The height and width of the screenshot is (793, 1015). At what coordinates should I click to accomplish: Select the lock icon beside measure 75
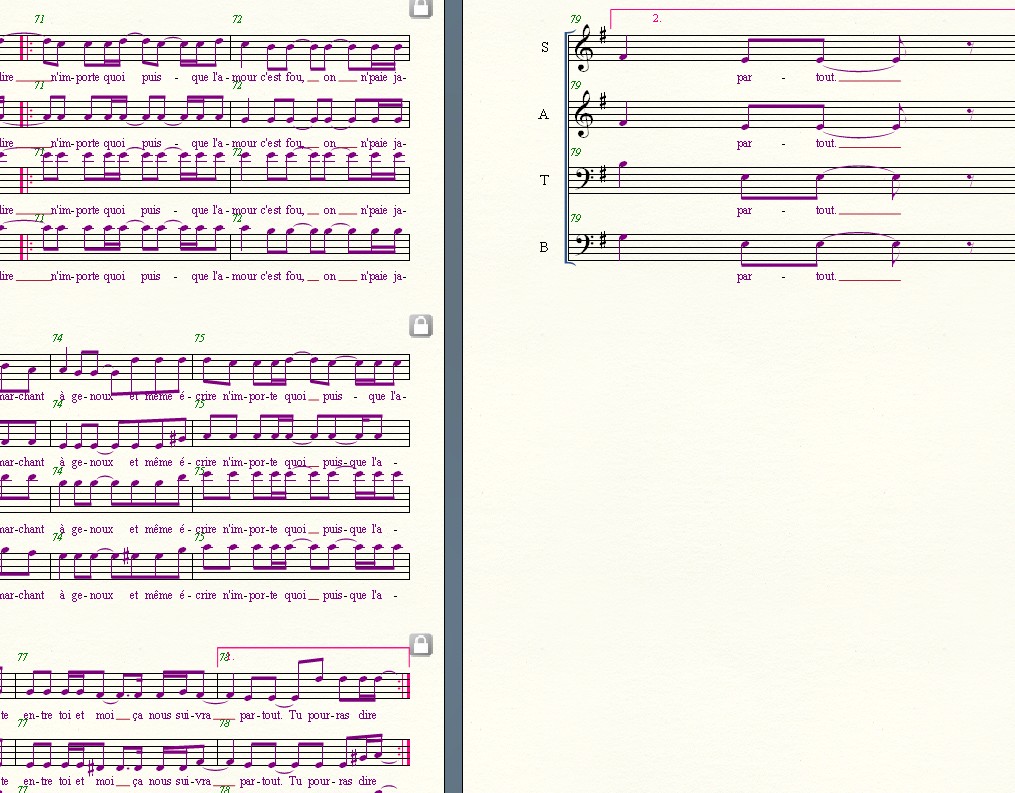pyautogui.click(x=421, y=326)
